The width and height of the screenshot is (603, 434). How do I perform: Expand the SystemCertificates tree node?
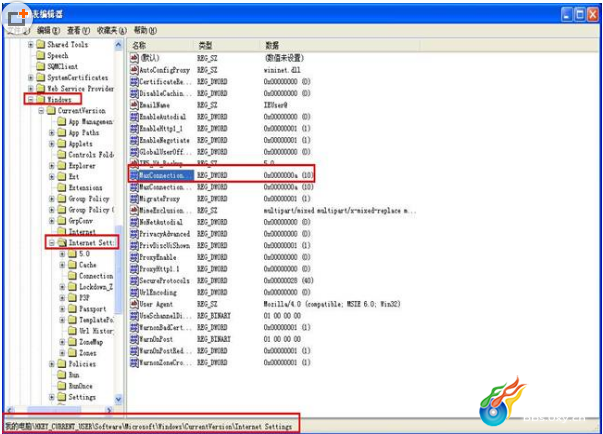pyautogui.click(x=31, y=78)
